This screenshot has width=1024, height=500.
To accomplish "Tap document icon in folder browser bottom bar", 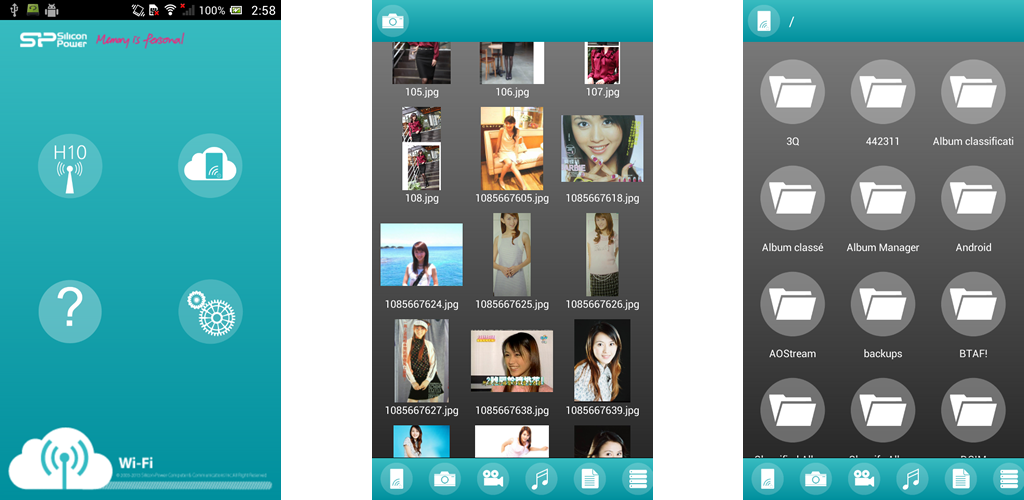I will coord(961,480).
